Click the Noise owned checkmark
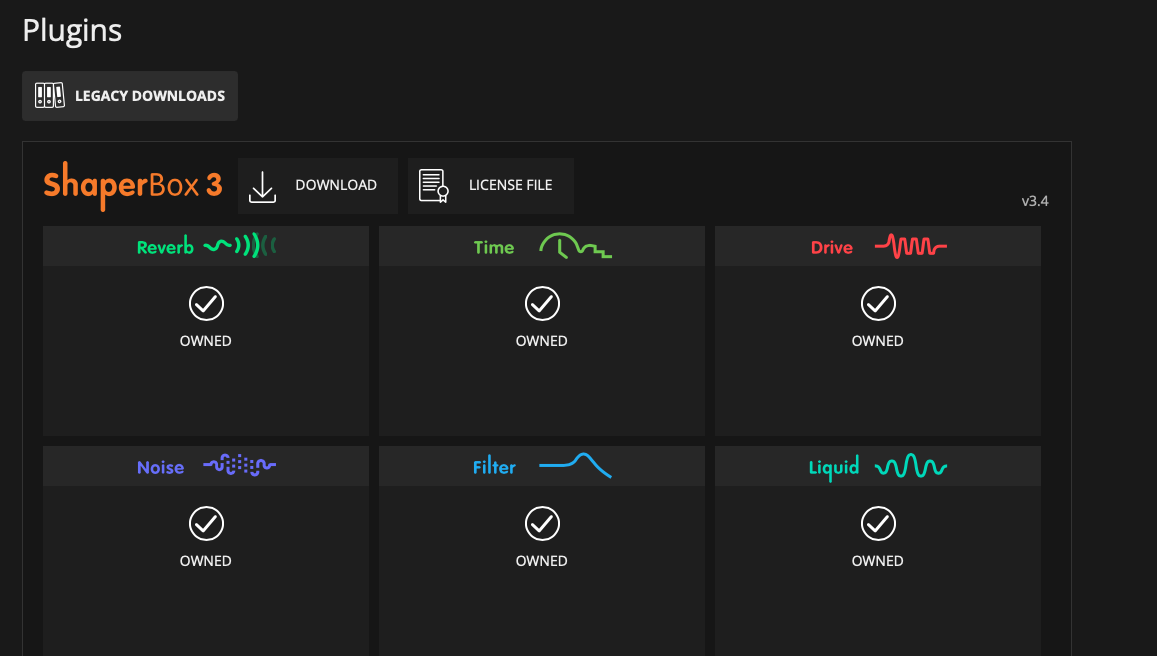This screenshot has height=656, width=1157. click(206, 523)
